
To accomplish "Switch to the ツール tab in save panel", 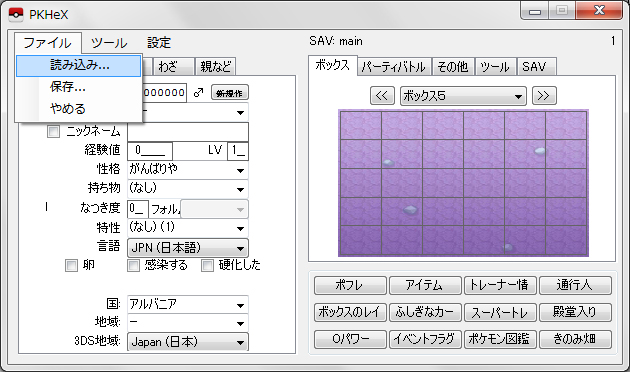I will 495,67.
